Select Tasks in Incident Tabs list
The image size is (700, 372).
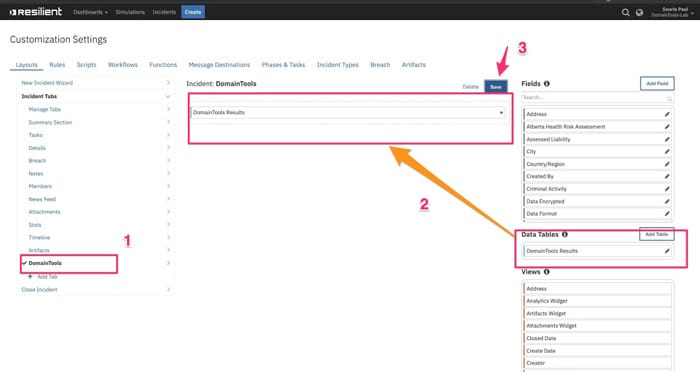point(35,135)
